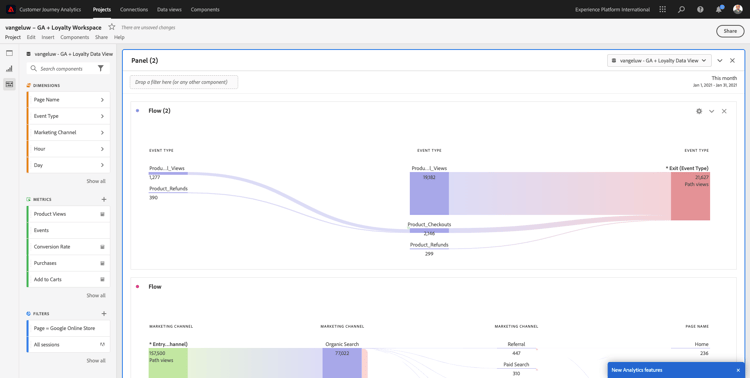This screenshot has width=750, height=378.
Task: Open the data view dropdown in Panel (2)
Action: 659,61
